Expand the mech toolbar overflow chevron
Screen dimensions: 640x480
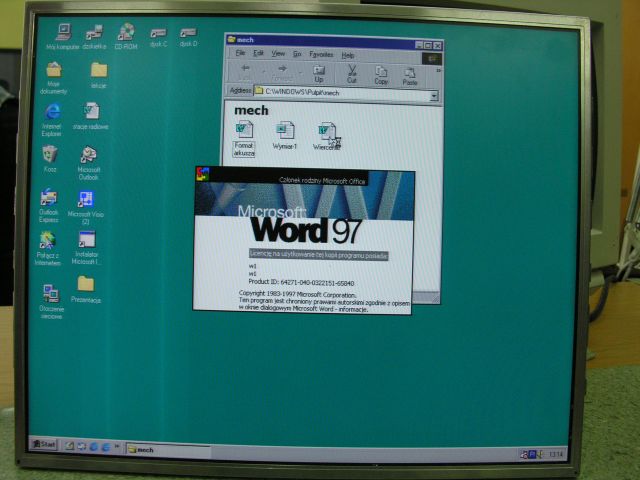coord(438,70)
